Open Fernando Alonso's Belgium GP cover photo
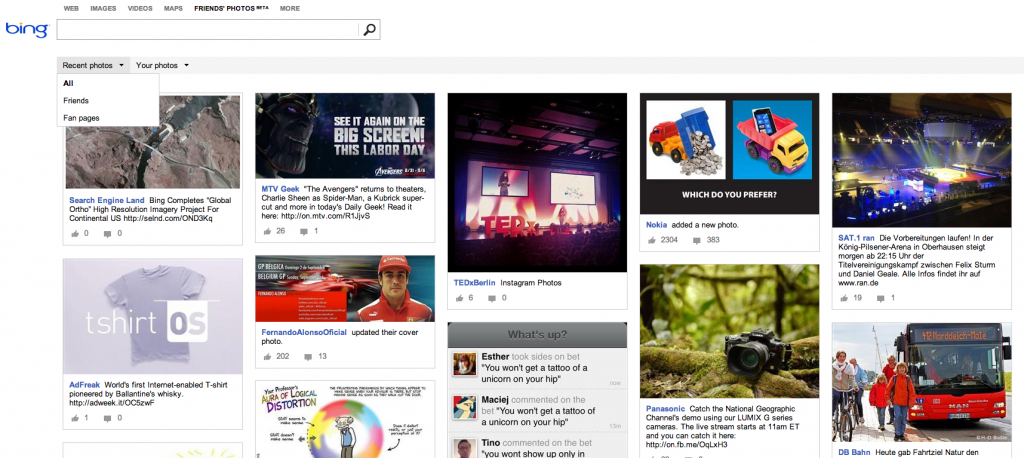 [x=345, y=288]
